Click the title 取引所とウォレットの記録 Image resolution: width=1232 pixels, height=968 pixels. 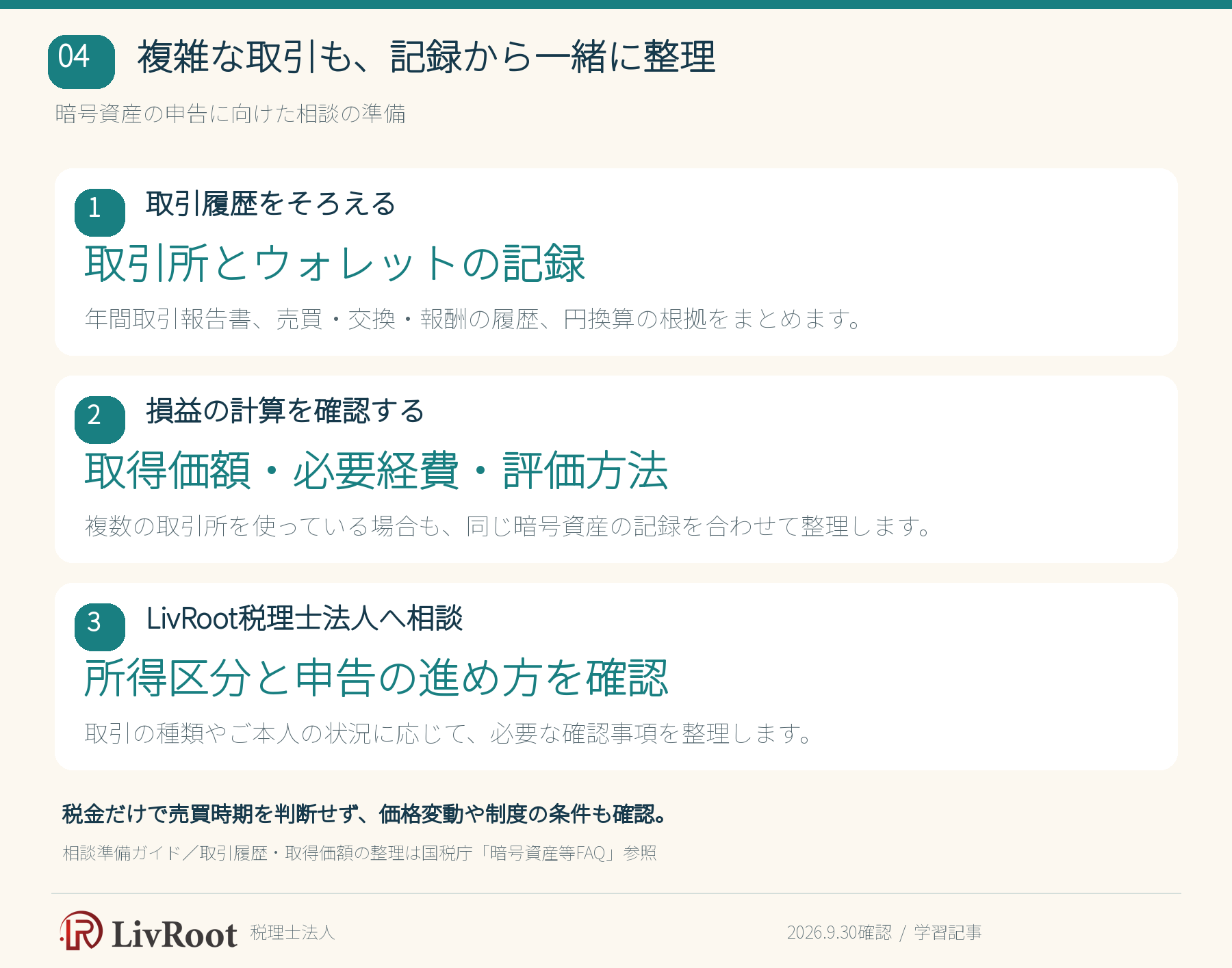[x=335, y=263]
